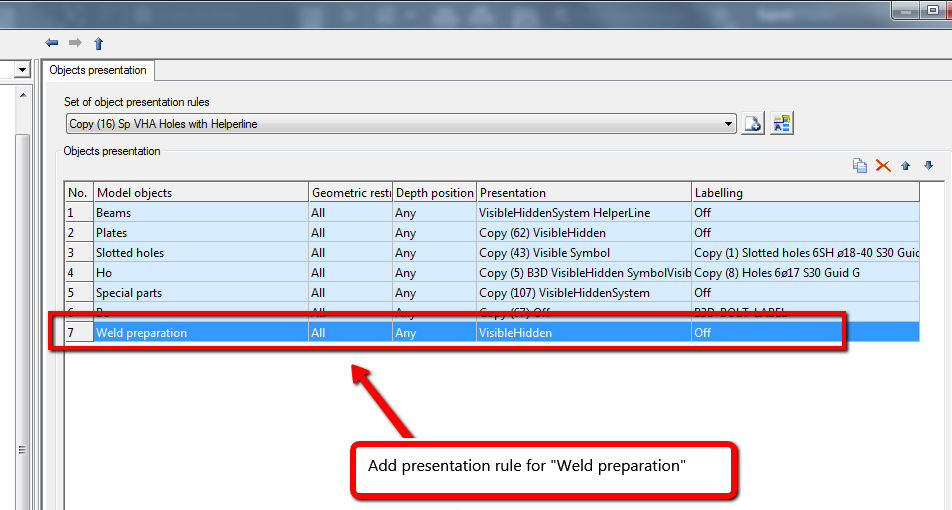The image size is (952, 510).
Task: Click Copy (5) B3D VisibleHidden cell
Action: (x=583, y=273)
